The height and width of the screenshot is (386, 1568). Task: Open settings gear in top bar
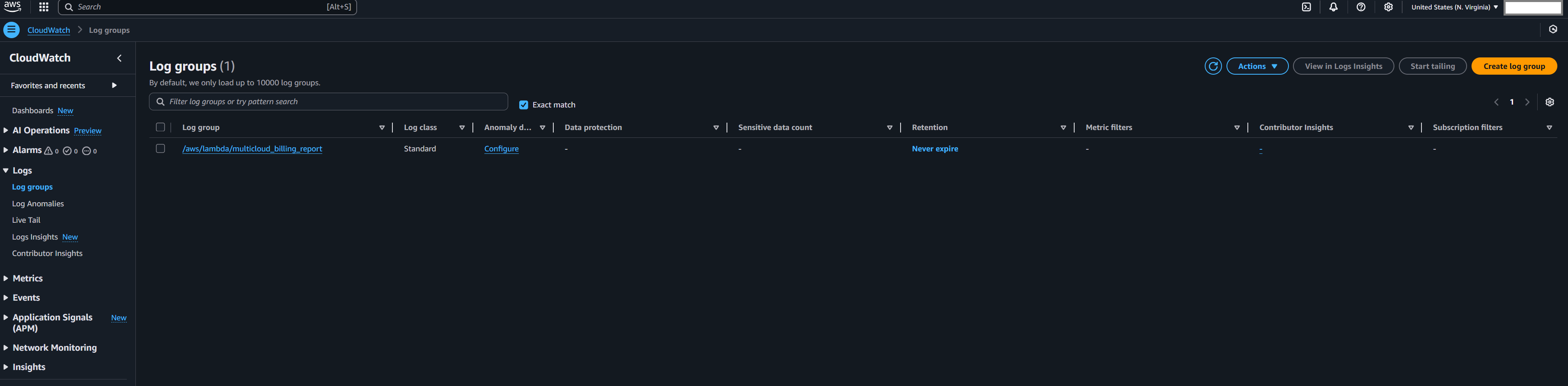1389,7
